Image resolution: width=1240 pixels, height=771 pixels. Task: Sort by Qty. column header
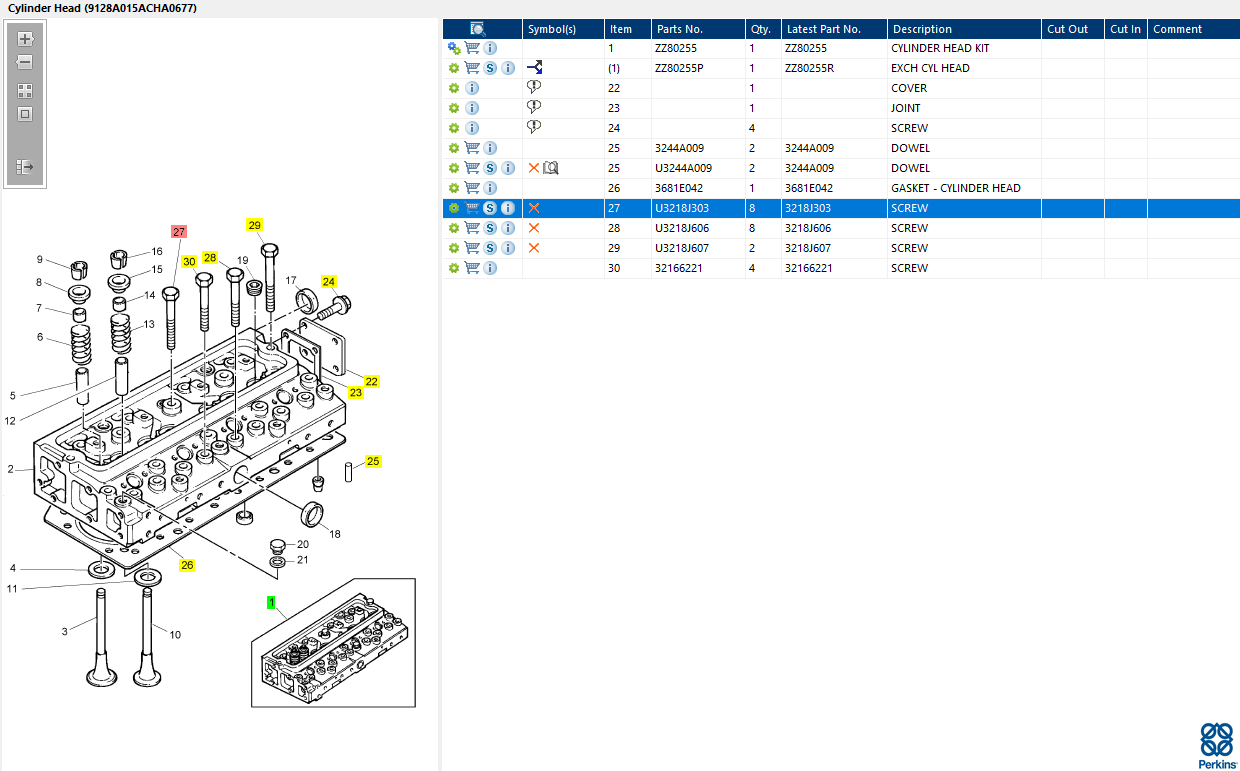[x=763, y=29]
